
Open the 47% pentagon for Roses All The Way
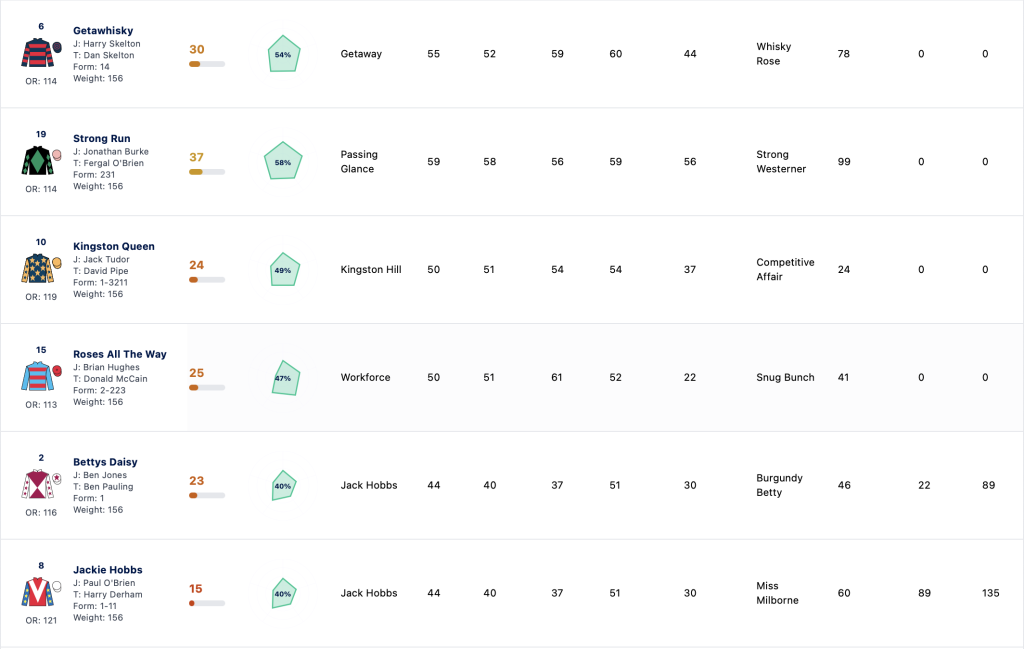(285, 378)
